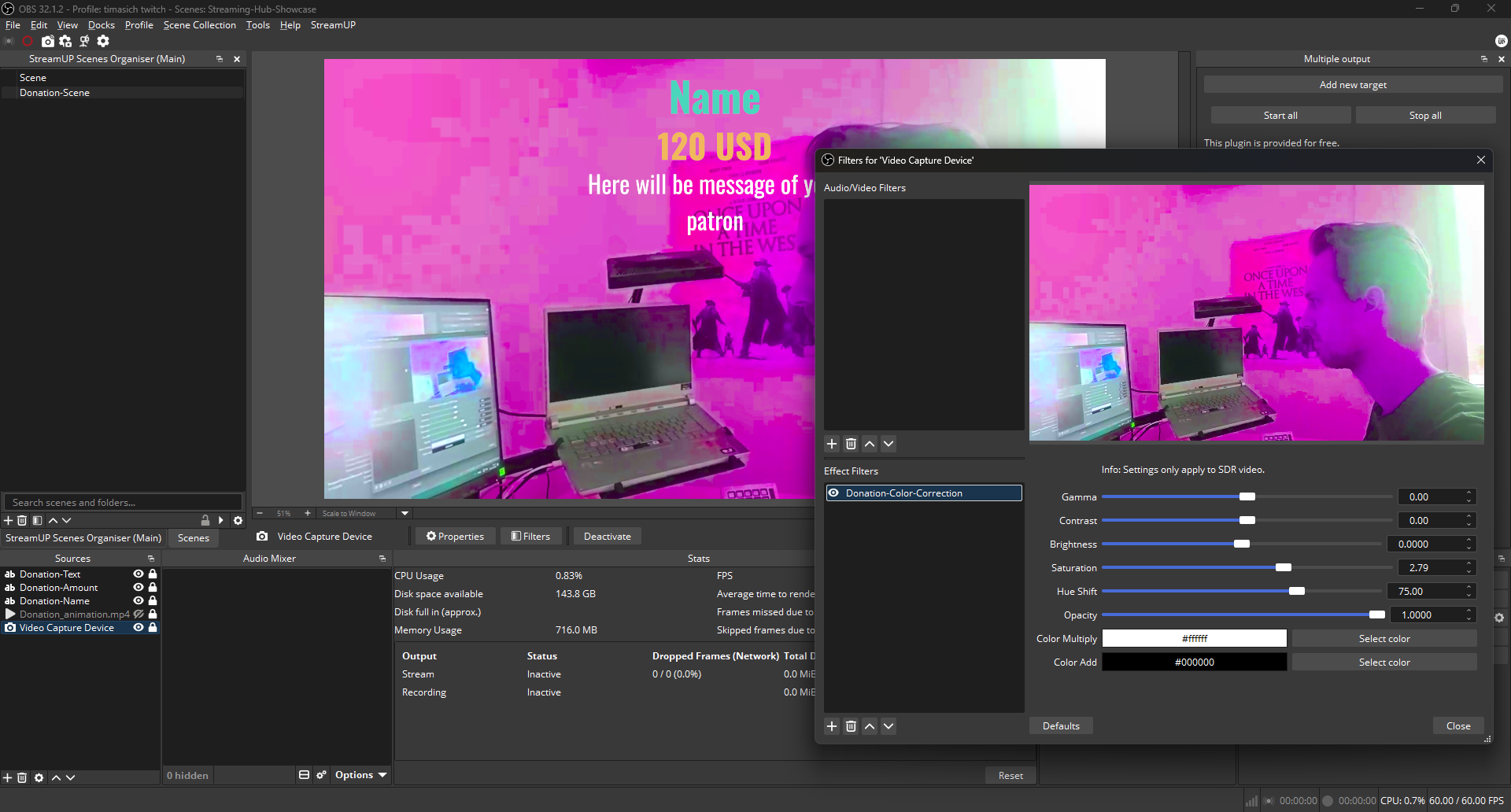Click the red record circle icon in toolbar
This screenshot has height=812, width=1511.
28,42
